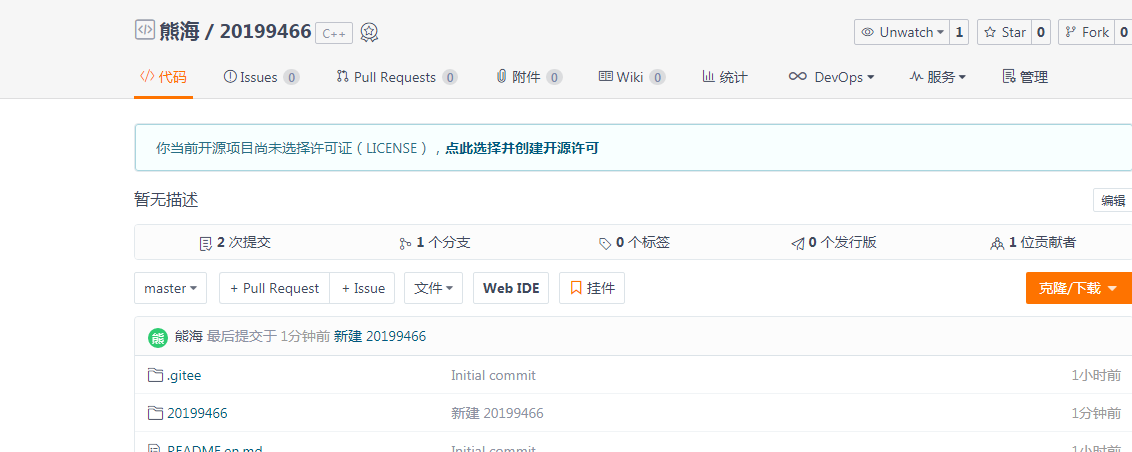
Task: Switch to the 代码 tab
Action: 163,77
